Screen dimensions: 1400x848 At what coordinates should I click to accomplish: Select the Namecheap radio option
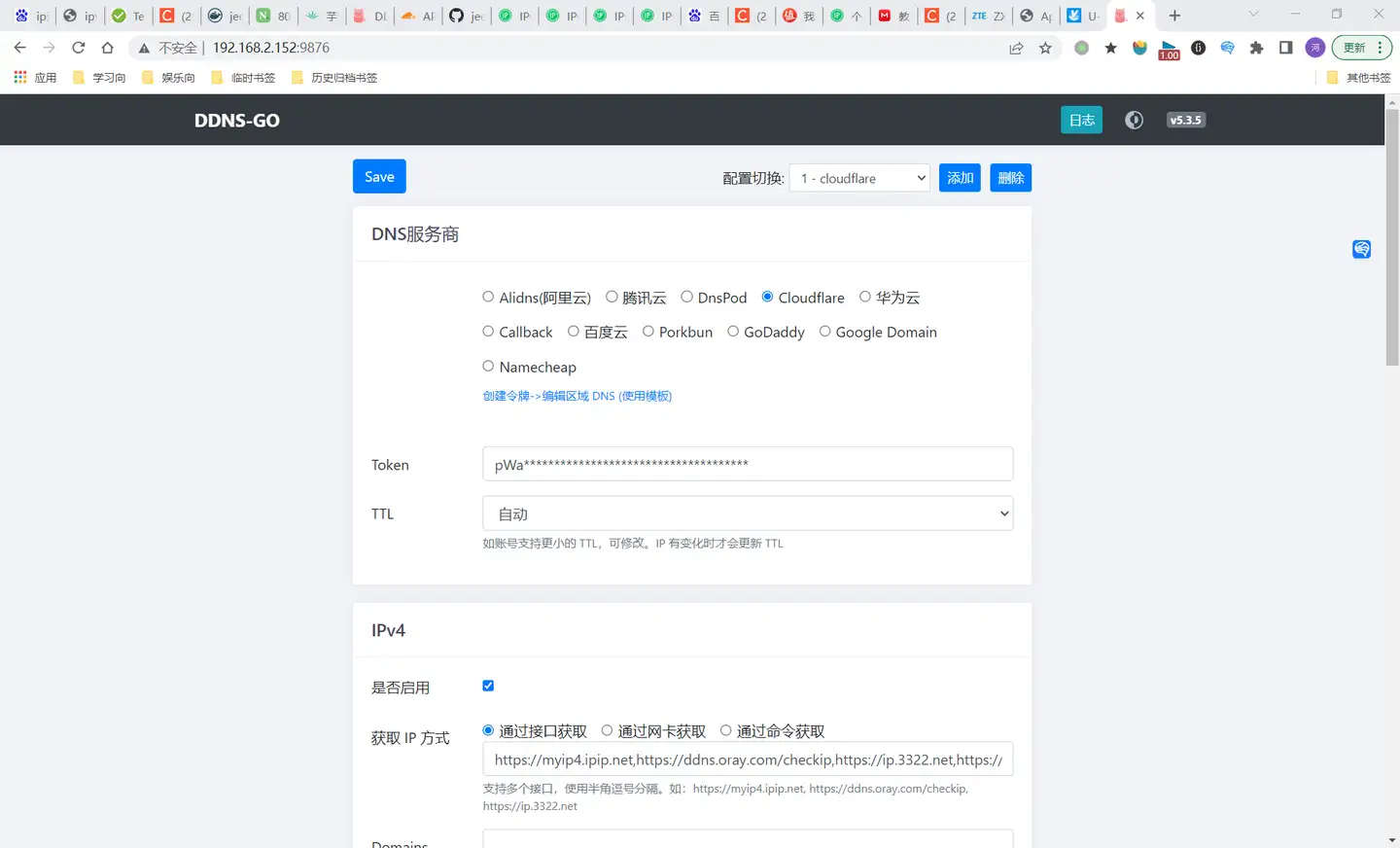tap(488, 367)
